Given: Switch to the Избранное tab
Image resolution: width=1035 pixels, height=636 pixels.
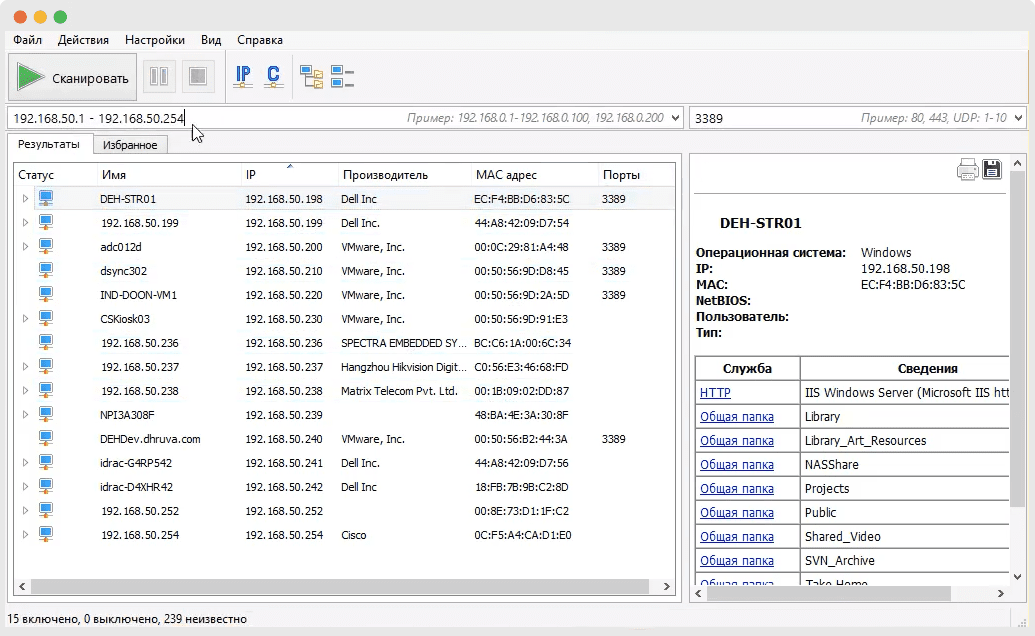Looking at the screenshot, I should pos(130,145).
